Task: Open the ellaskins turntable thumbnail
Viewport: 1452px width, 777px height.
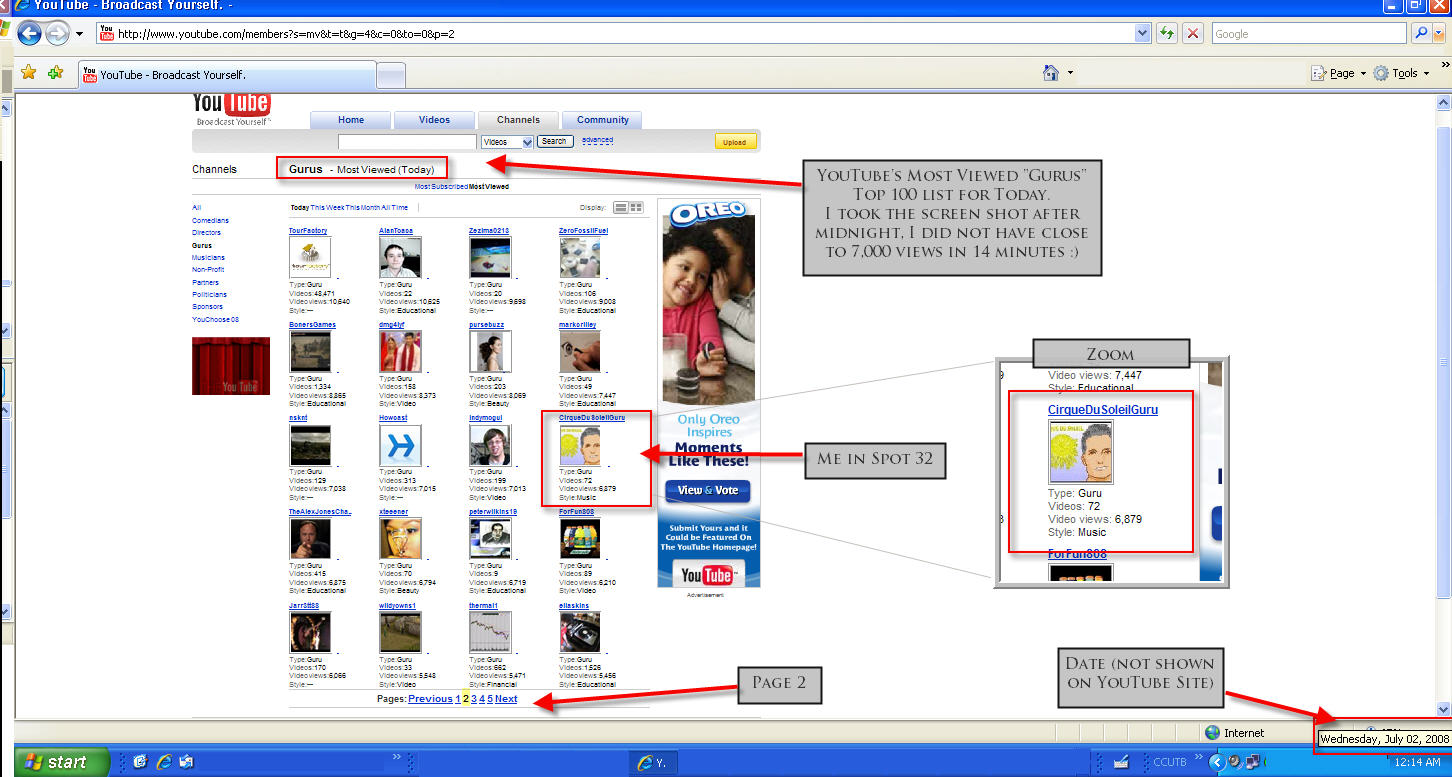Action: tap(580, 633)
